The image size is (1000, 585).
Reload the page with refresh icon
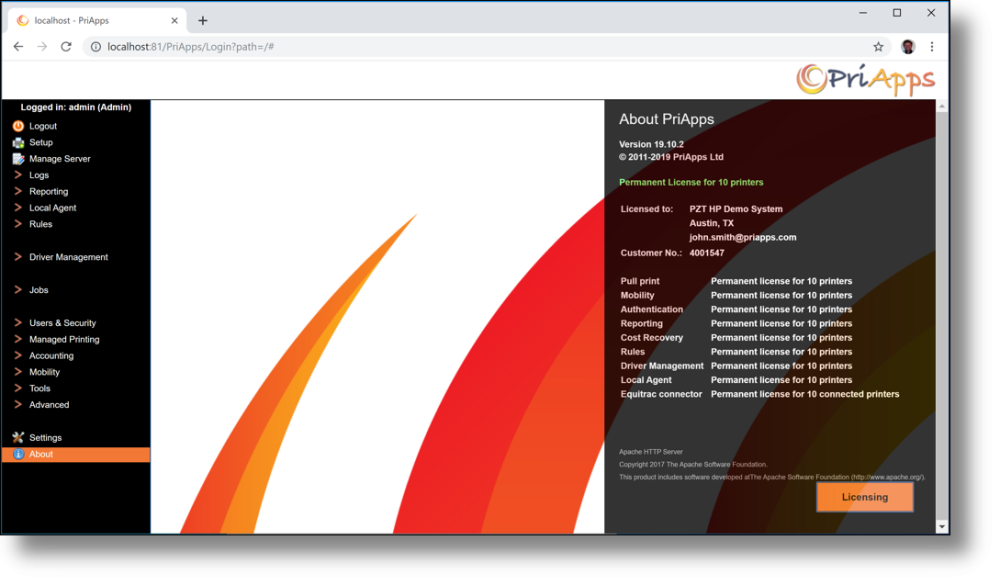click(x=66, y=47)
